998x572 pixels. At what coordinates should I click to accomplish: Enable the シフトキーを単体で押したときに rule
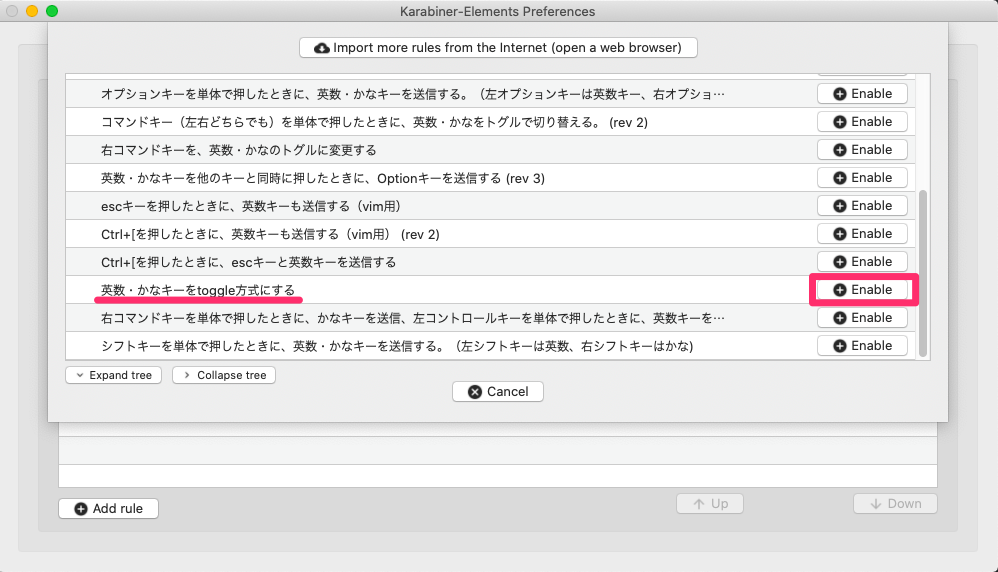[x=862, y=345]
